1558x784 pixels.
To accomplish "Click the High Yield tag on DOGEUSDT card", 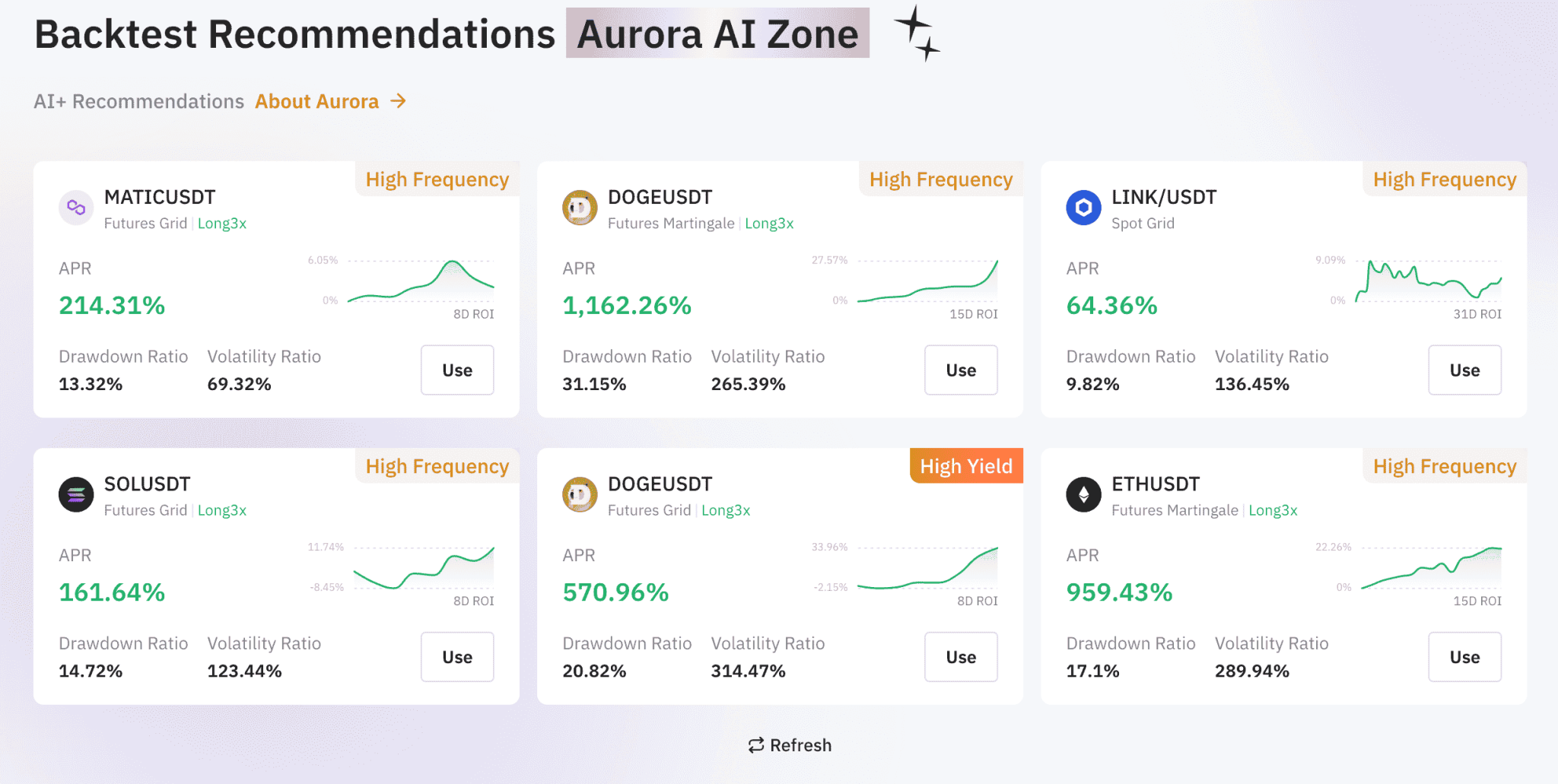I will point(965,466).
